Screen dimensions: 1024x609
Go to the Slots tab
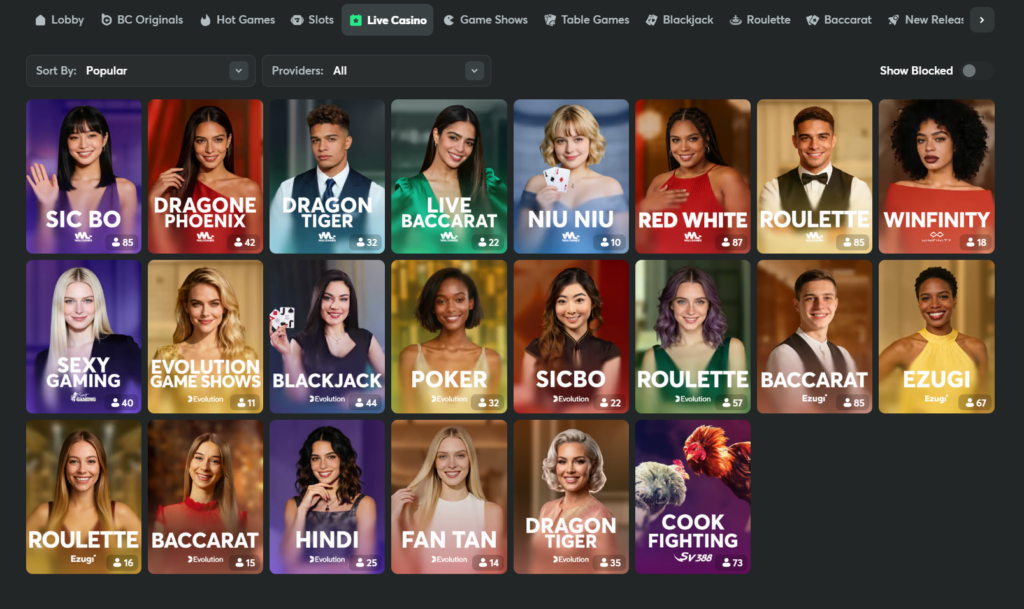pos(312,20)
